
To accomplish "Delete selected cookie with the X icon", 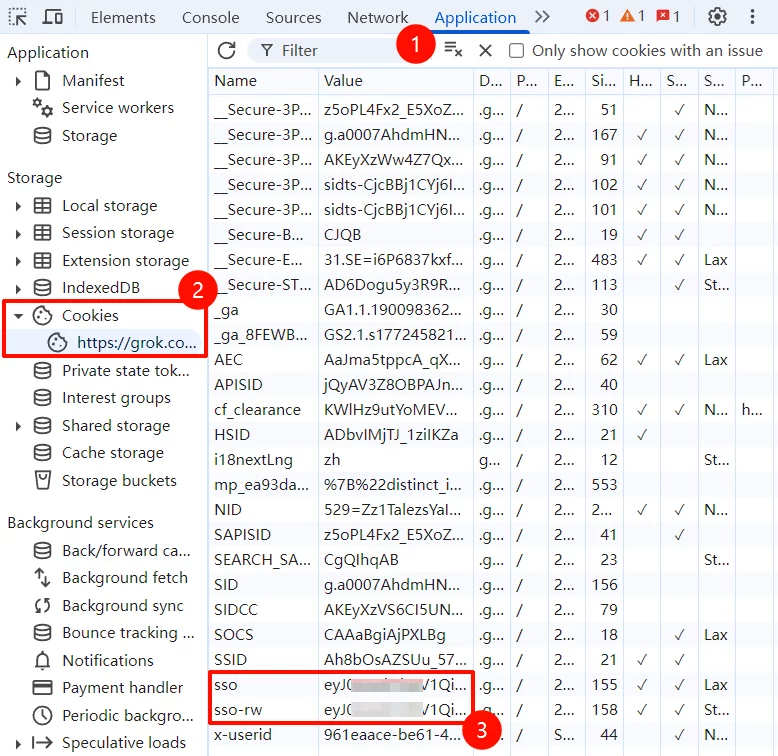I will tap(485, 50).
